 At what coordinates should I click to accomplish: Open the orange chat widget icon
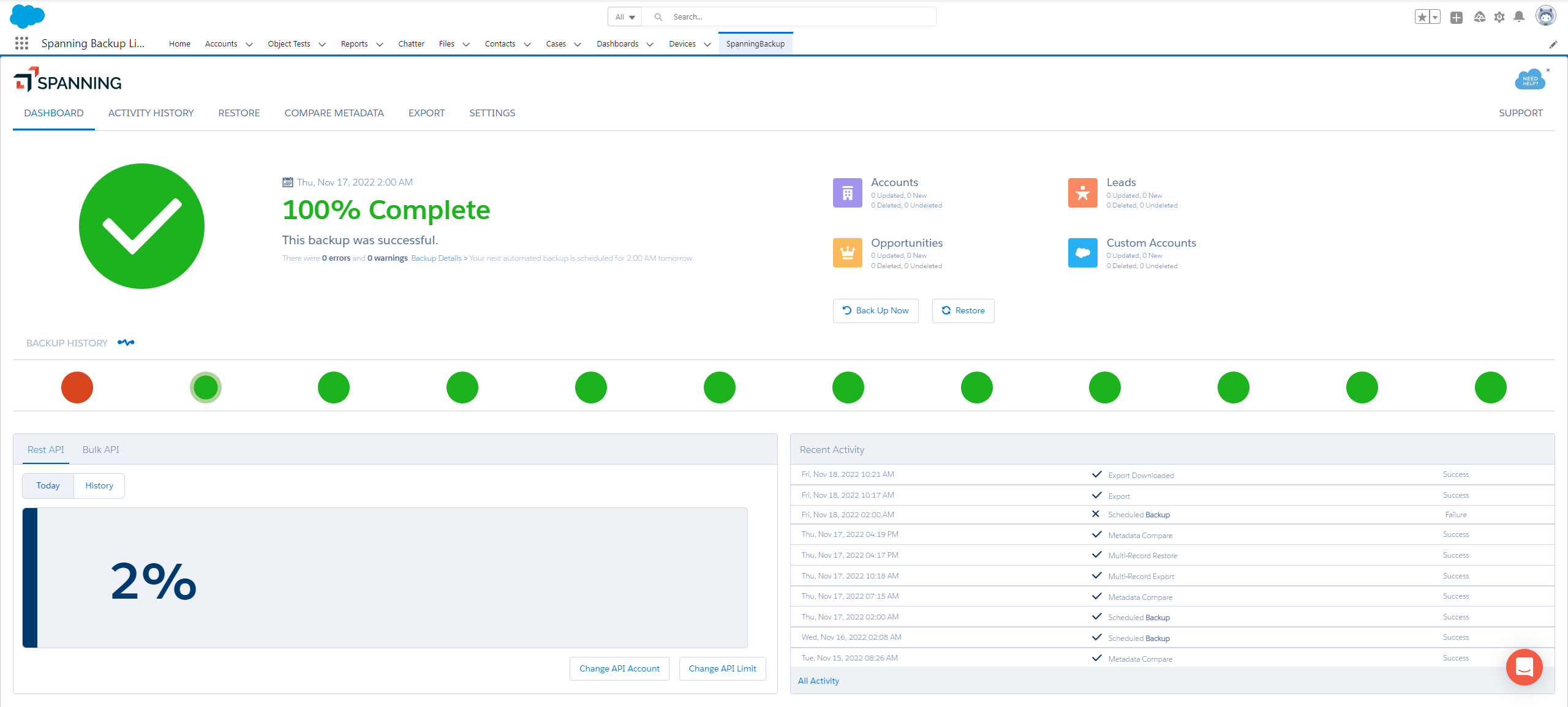(1524, 667)
